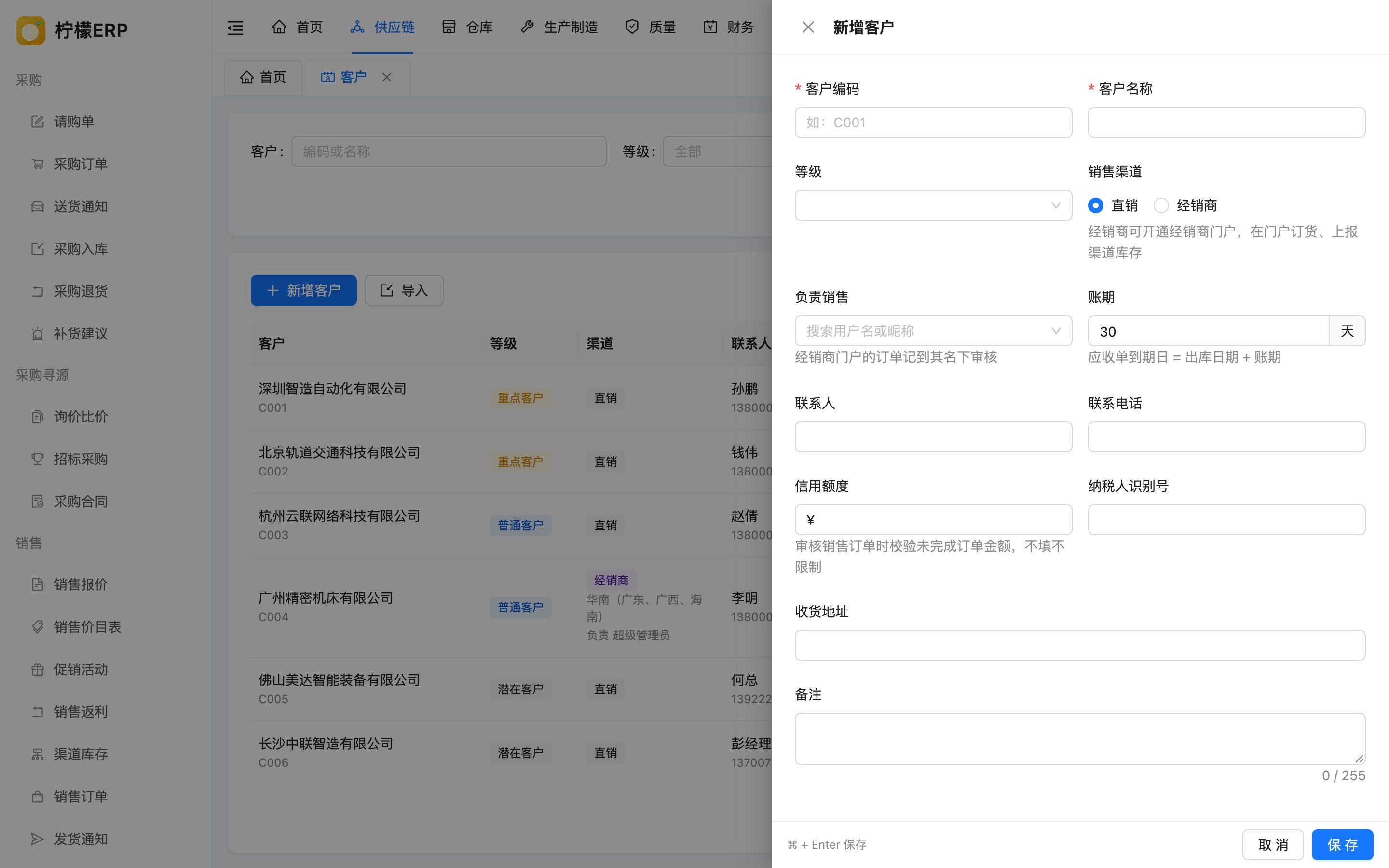This screenshot has height=868, width=1389.
Task: Open 财务 top menu
Action: pyautogui.click(x=728, y=27)
